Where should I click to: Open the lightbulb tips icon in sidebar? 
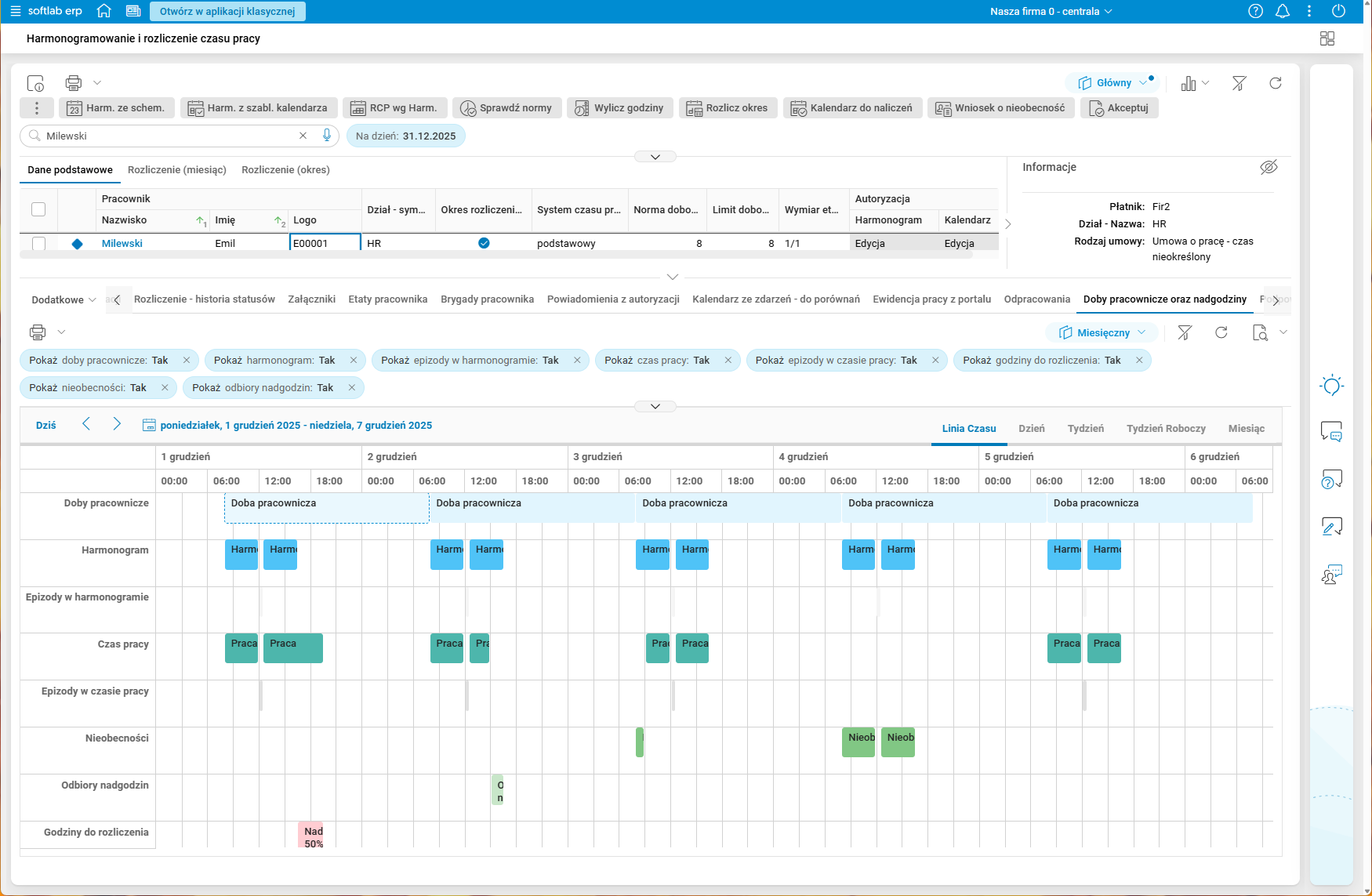pyautogui.click(x=1331, y=385)
